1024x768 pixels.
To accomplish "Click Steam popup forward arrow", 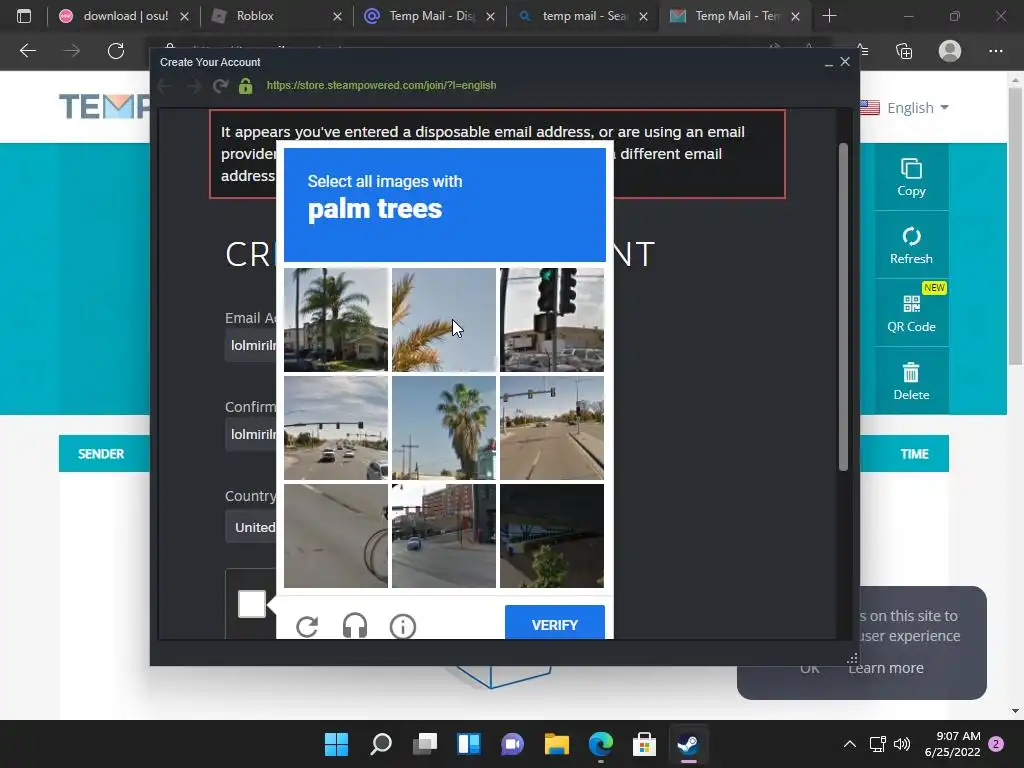I will (194, 86).
